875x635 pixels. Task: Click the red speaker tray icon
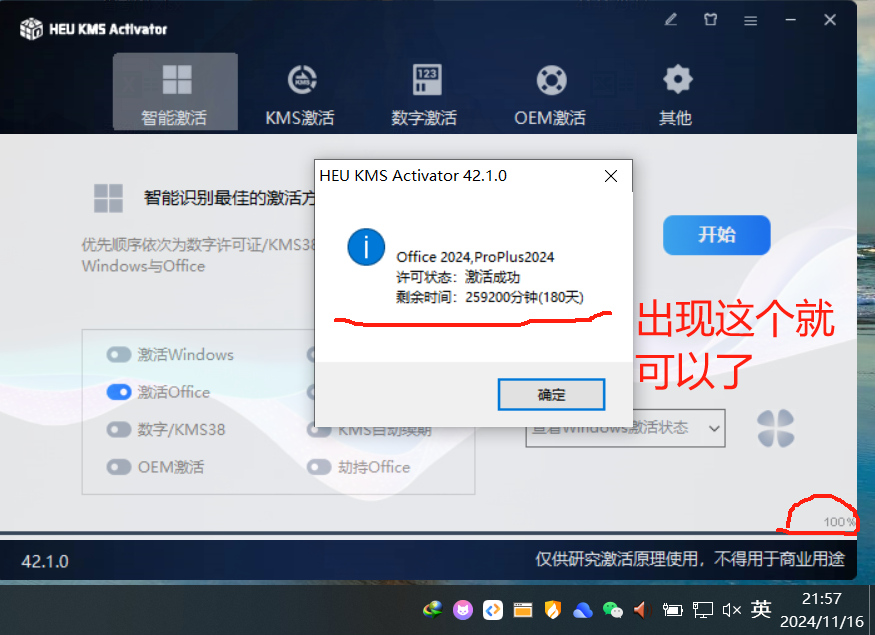pyautogui.click(x=642, y=610)
